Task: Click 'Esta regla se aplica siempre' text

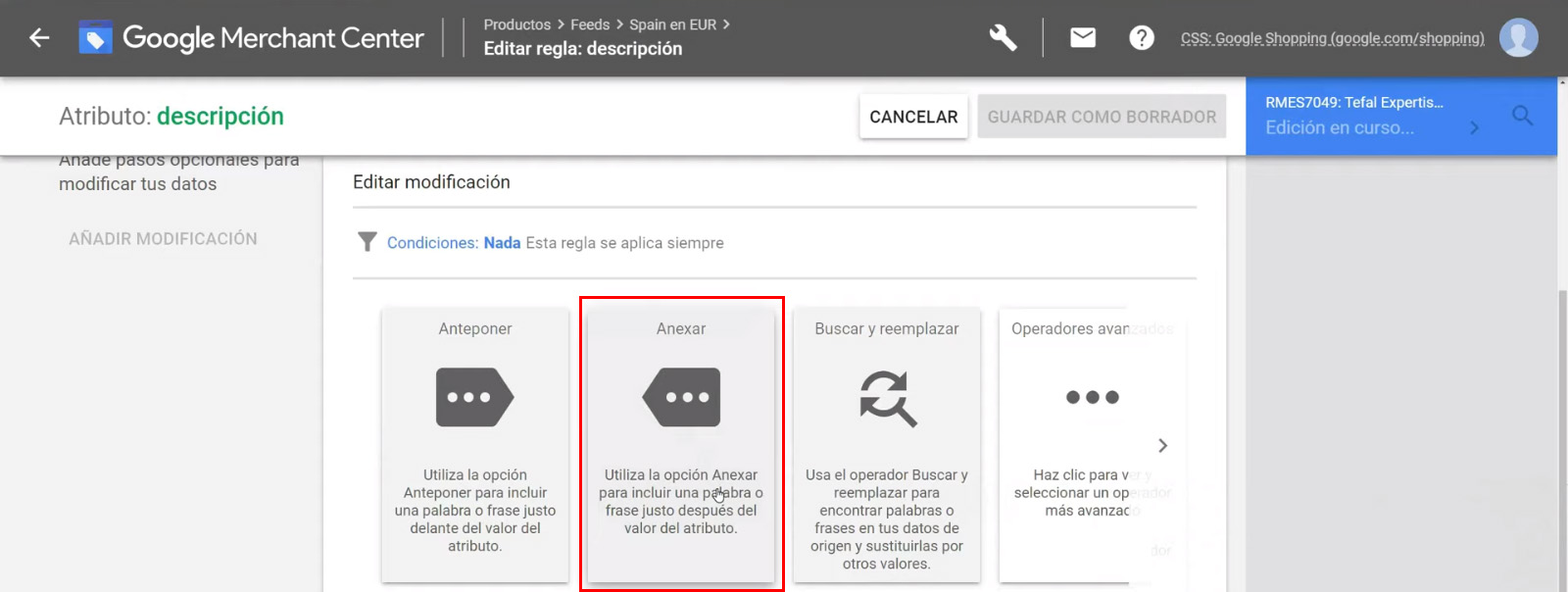Action: [625, 243]
